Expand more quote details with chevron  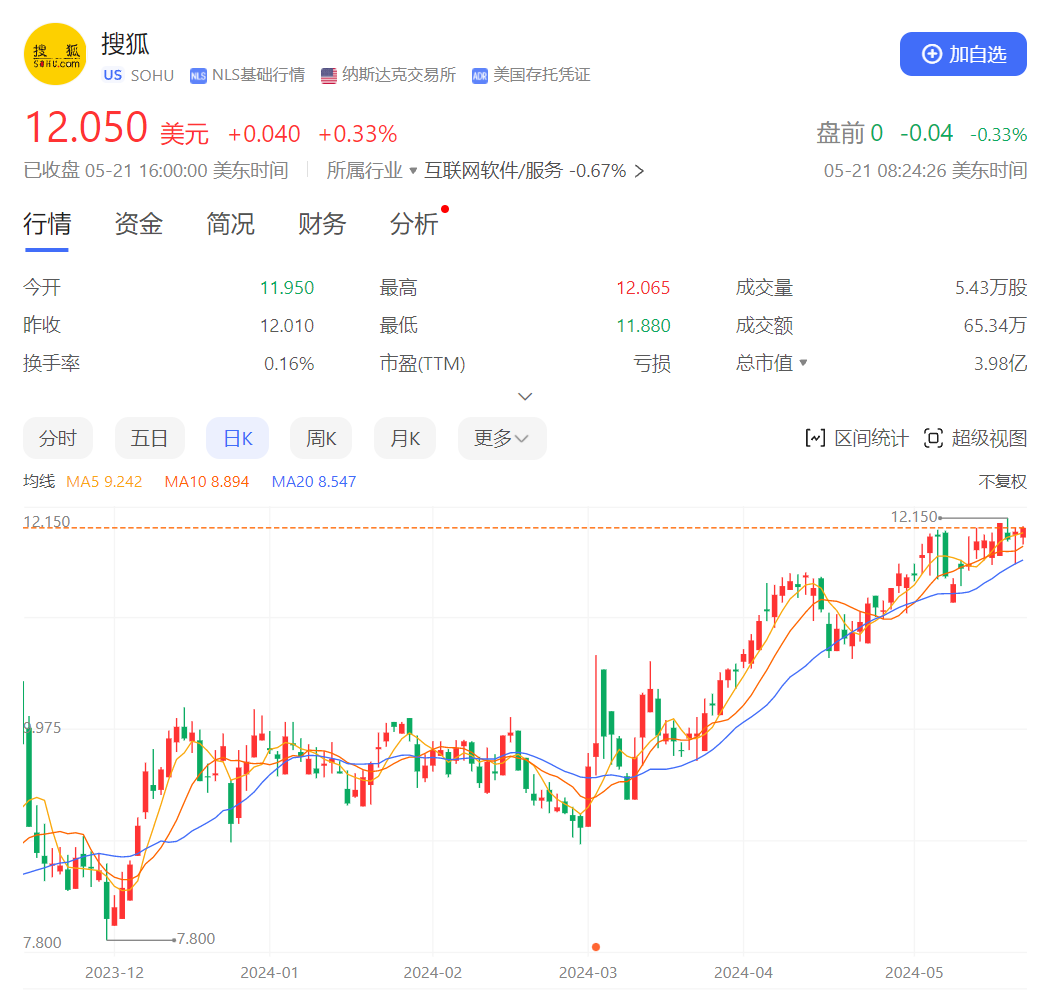click(x=525, y=397)
